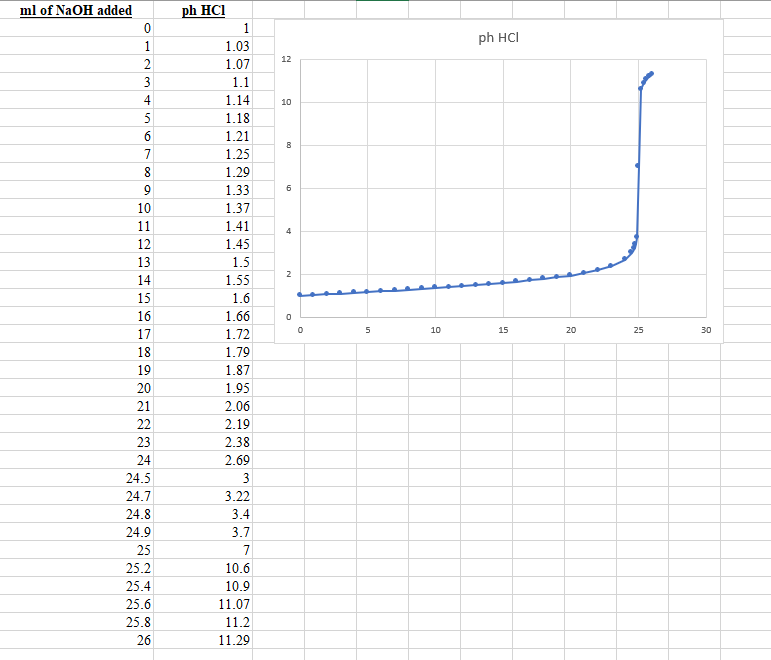The height and width of the screenshot is (660, 771).
Task: Click chart y-axis label 12
Action: [286, 59]
